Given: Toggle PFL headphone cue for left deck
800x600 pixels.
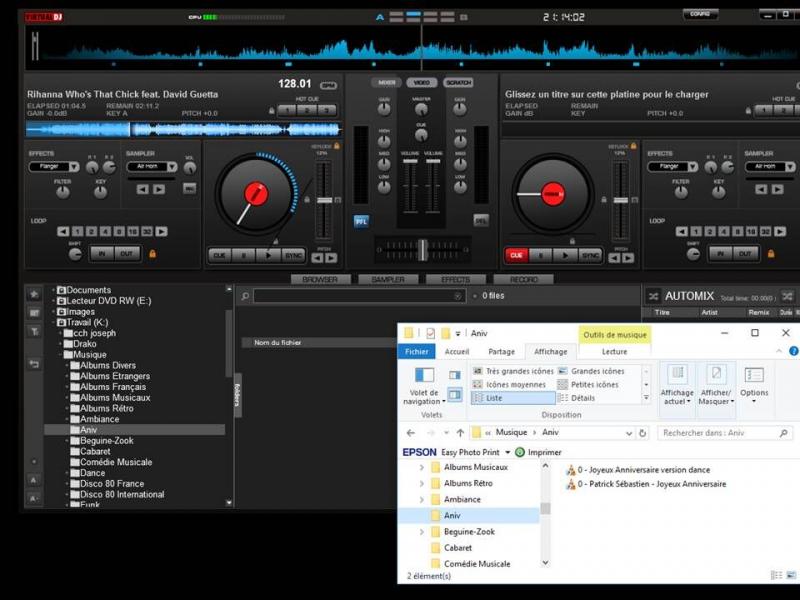Looking at the screenshot, I should pos(361,221).
